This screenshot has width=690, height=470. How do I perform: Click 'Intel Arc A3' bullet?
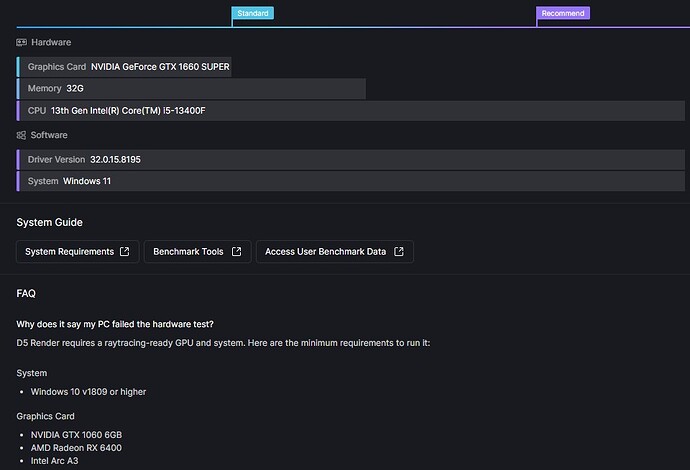[x=55, y=461]
